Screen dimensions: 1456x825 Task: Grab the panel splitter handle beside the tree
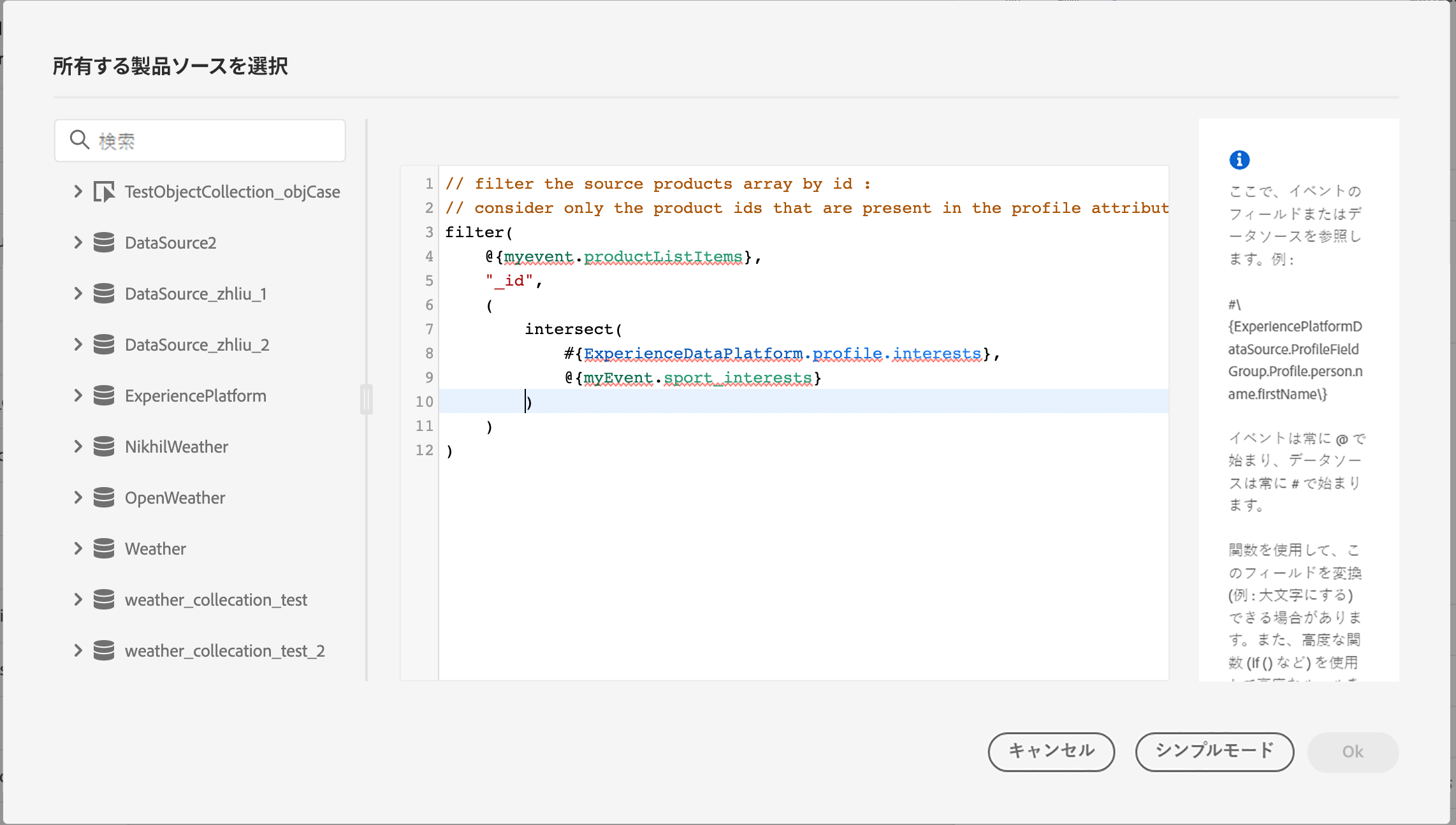point(366,399)
